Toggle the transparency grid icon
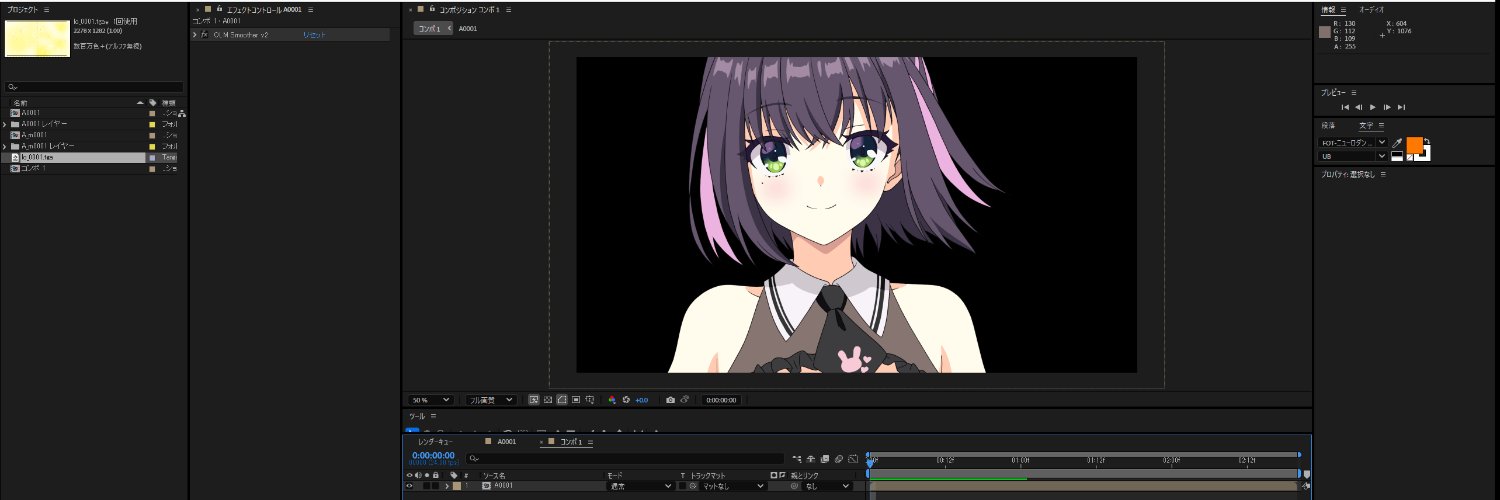Viewport: 1500px width, 500px height. point(548,400)
